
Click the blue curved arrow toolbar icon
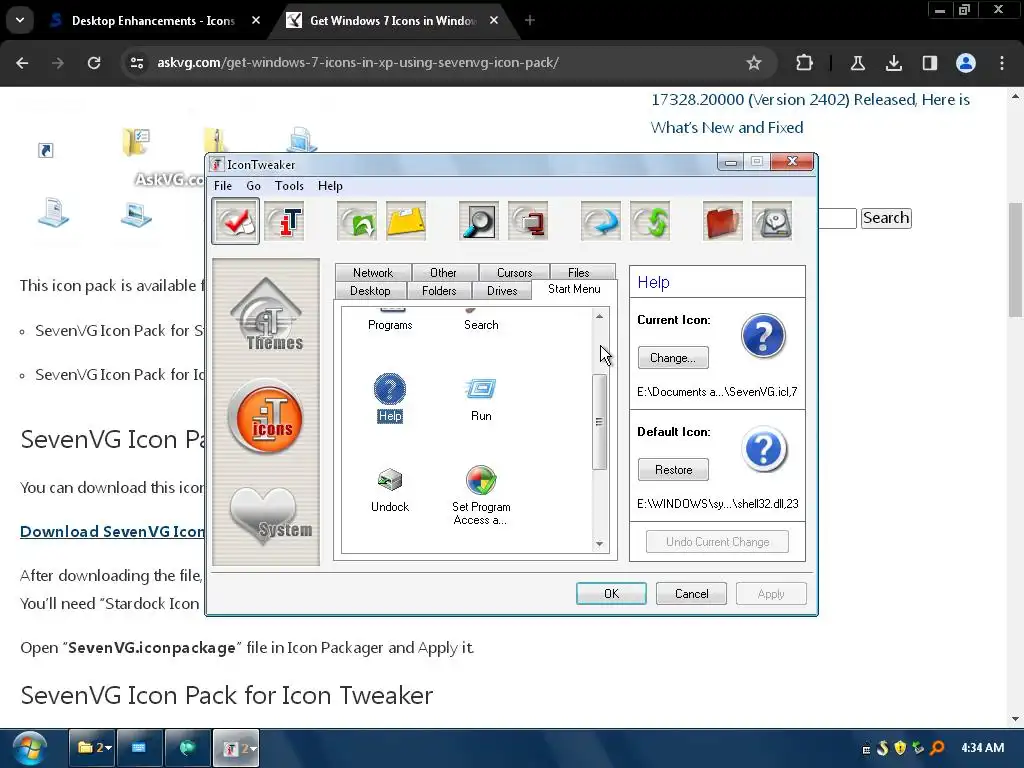[x=600, y=222]
